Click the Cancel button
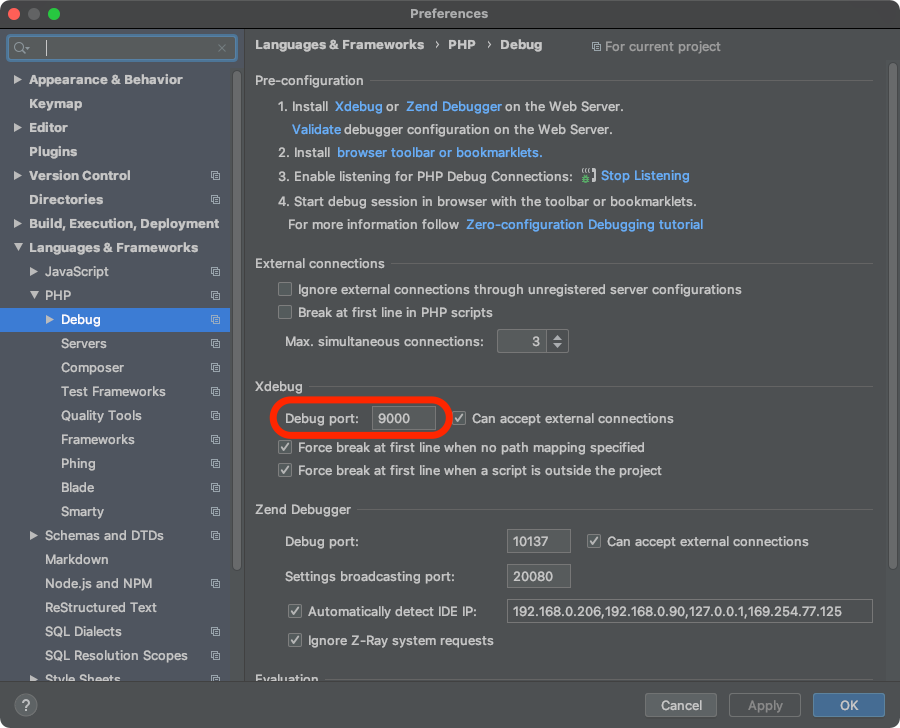This screenshot has height=728, width=900. (681, 705)
